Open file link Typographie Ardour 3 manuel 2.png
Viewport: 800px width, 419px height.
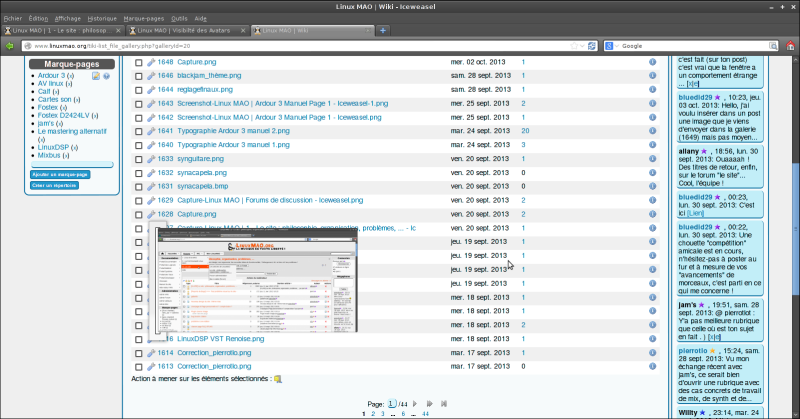[233, 131]
